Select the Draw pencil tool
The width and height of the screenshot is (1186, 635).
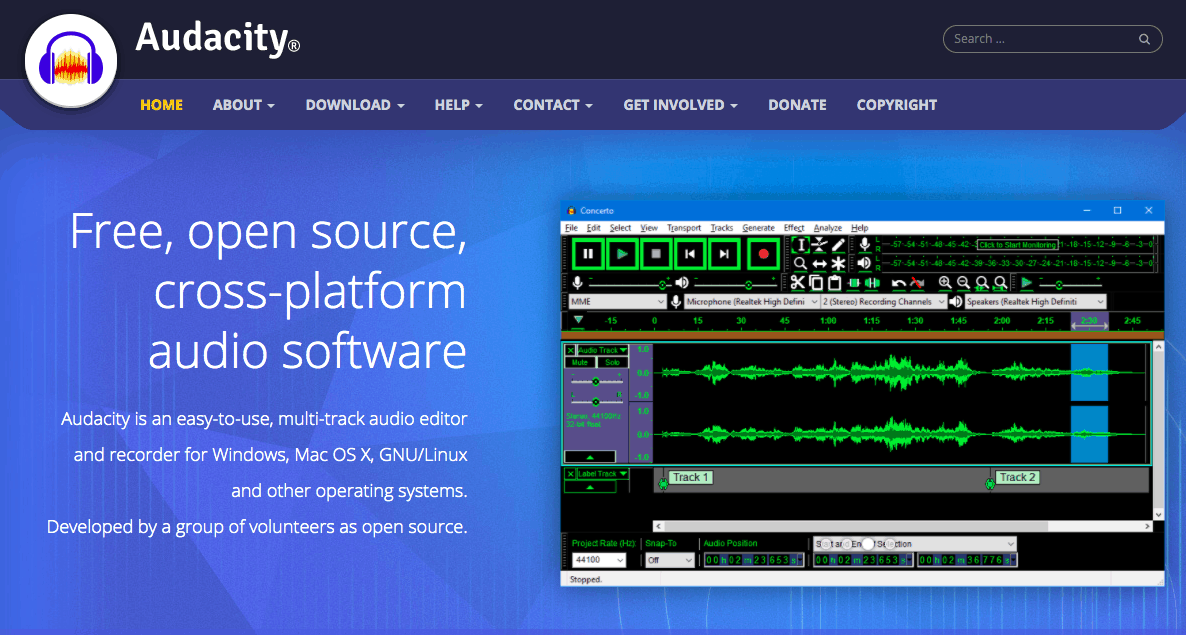(x=838, y=245)
